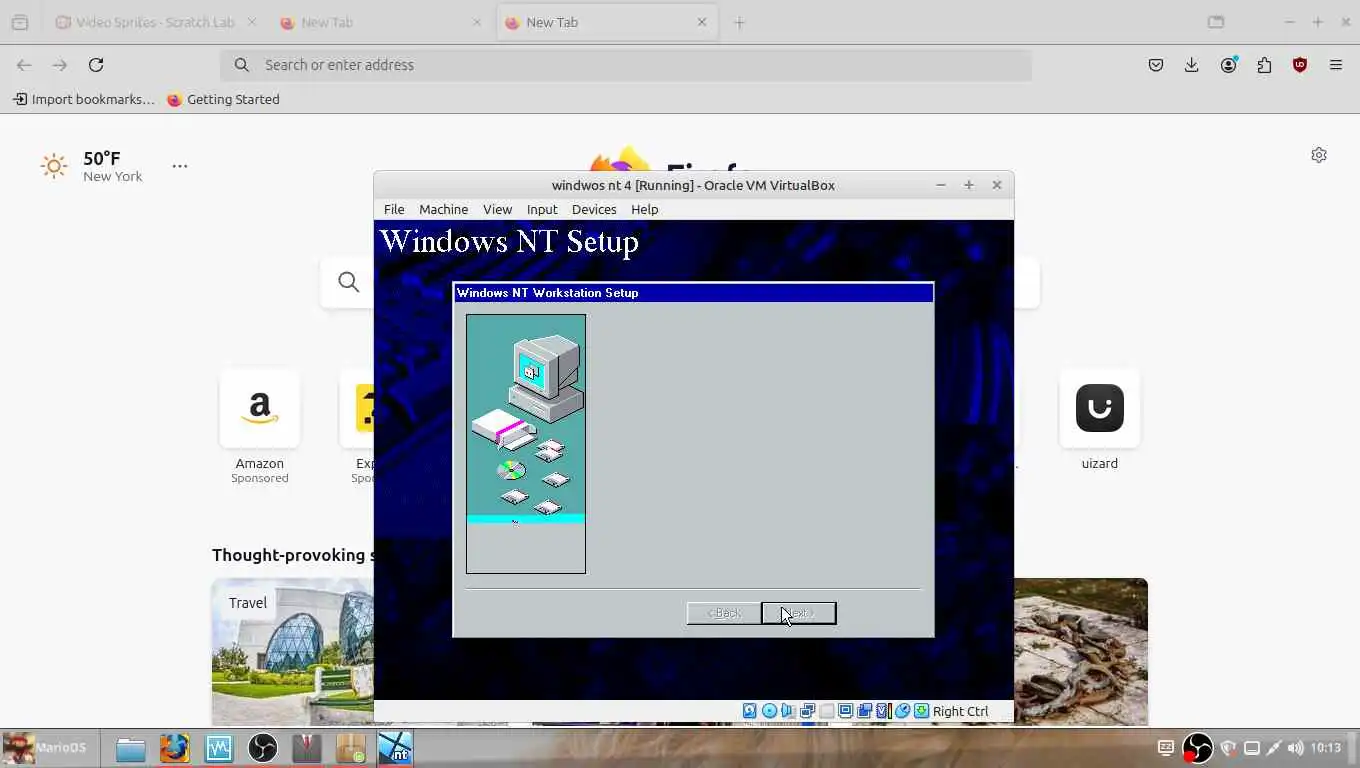1360x768 pixels.
Task: Click the 10:13 clock in system tray
Action: click(x=1326, y=748)
